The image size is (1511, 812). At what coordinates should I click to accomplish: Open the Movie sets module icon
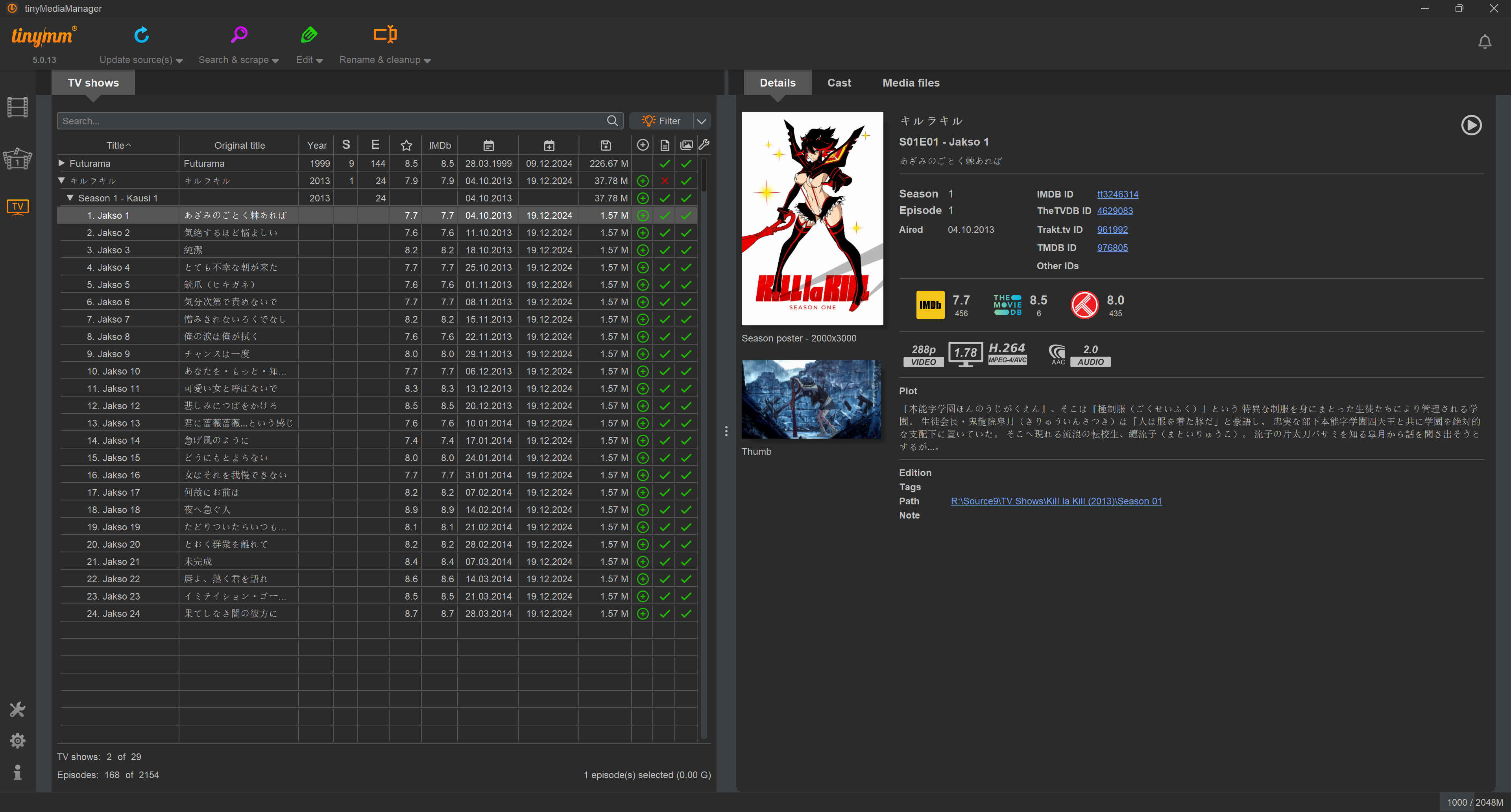click(18, 158)
